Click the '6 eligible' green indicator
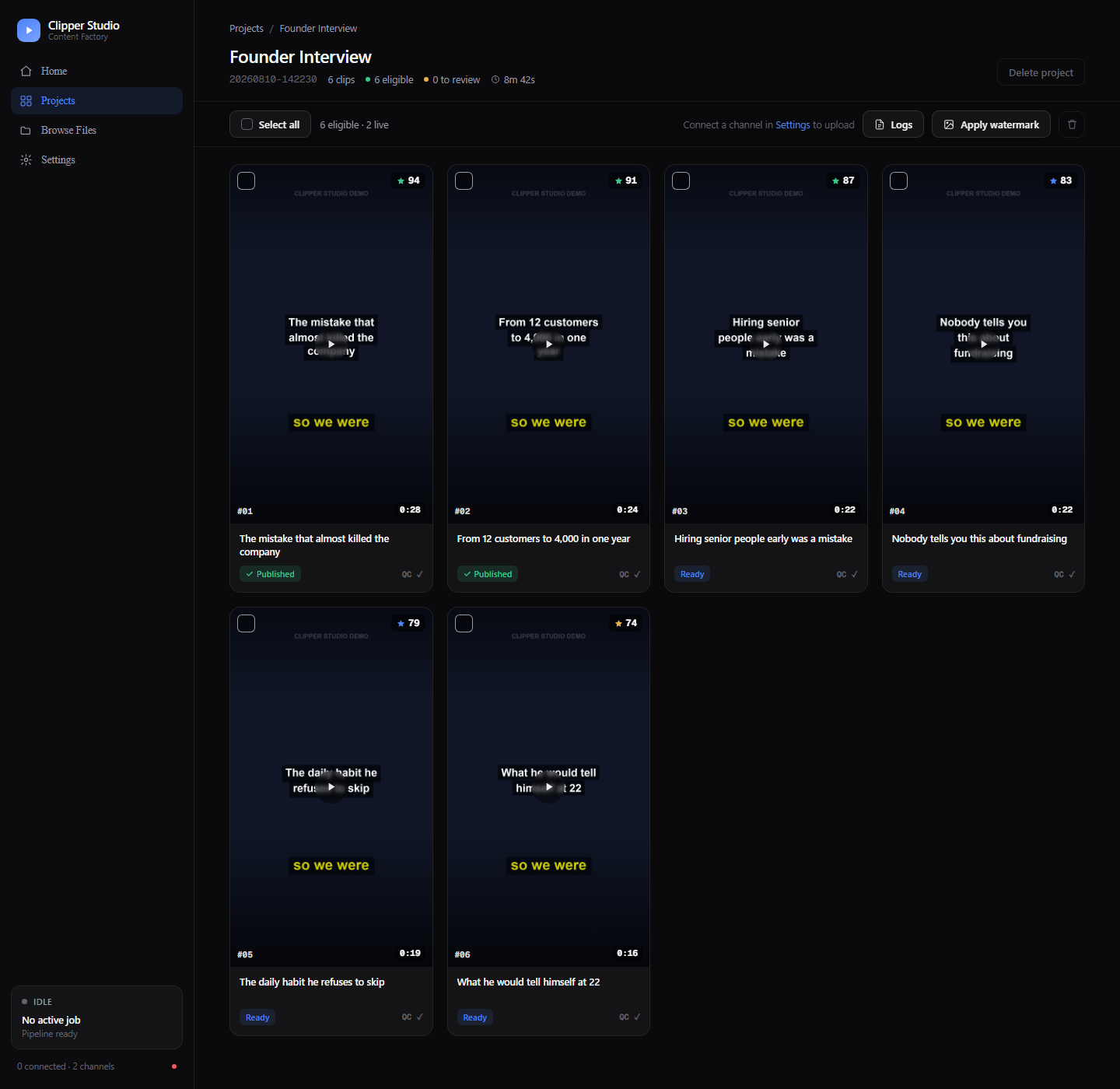 (390, 79)
